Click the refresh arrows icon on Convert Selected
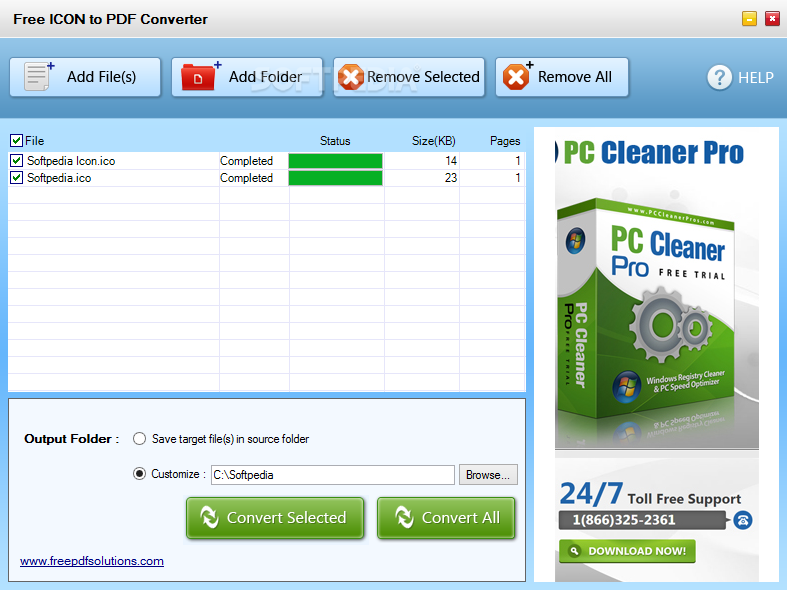Image resolution: width=787 pixels, height=590 pixels. [x=209, y=517]
